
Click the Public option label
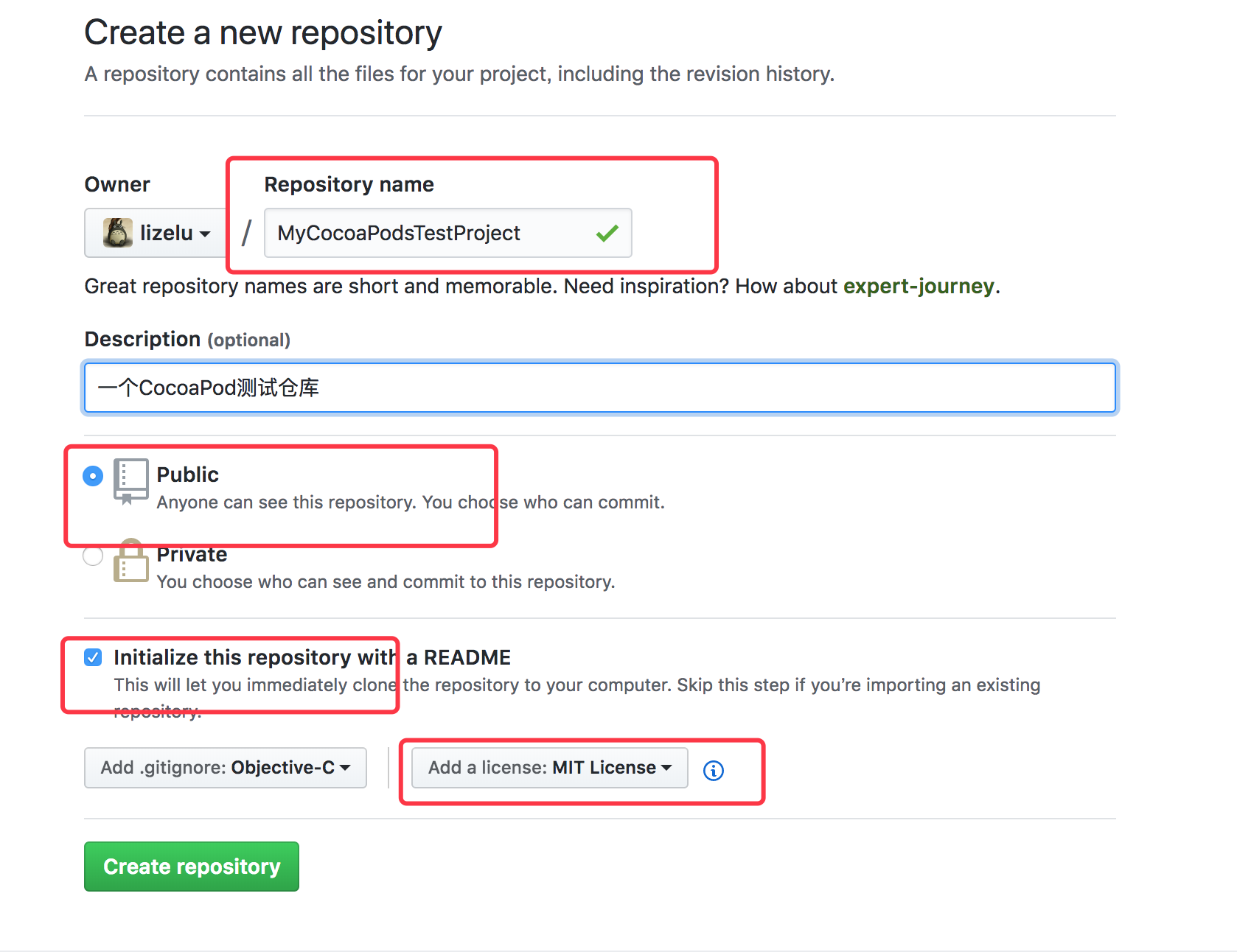point(187,475)
